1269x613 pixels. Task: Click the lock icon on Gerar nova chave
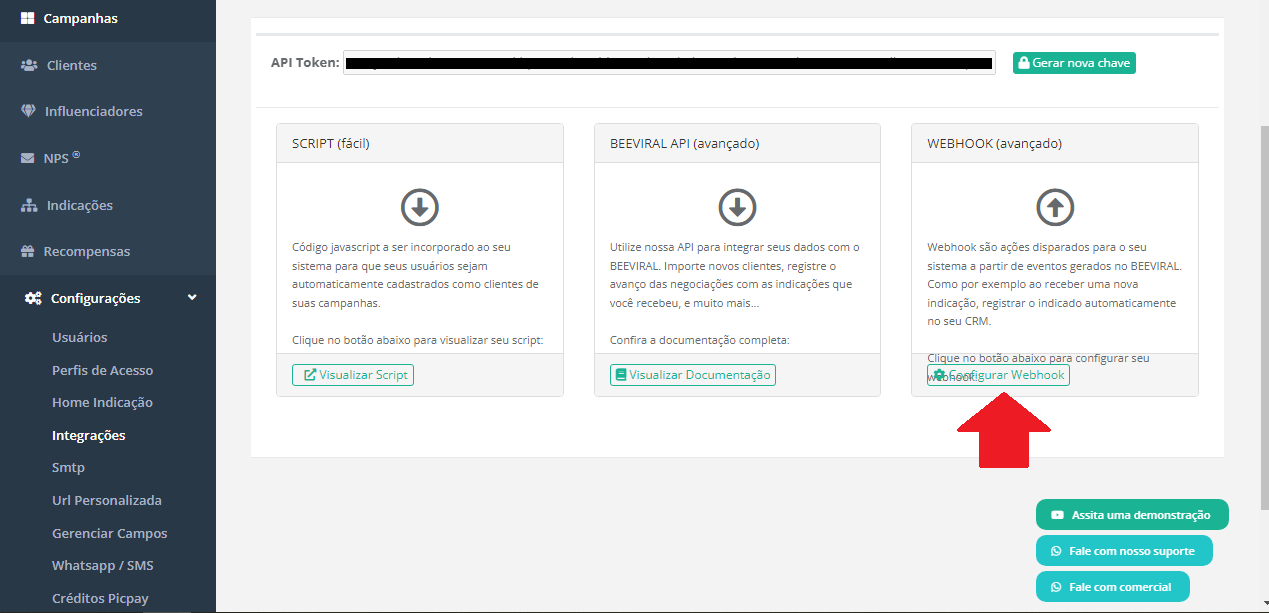pyautogui.click(x=1023, y=63)
